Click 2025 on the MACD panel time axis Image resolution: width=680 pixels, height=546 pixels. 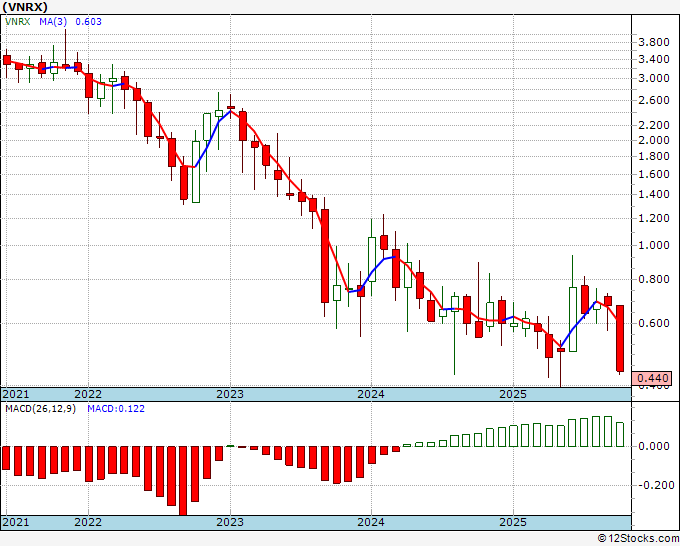[513, 522]
